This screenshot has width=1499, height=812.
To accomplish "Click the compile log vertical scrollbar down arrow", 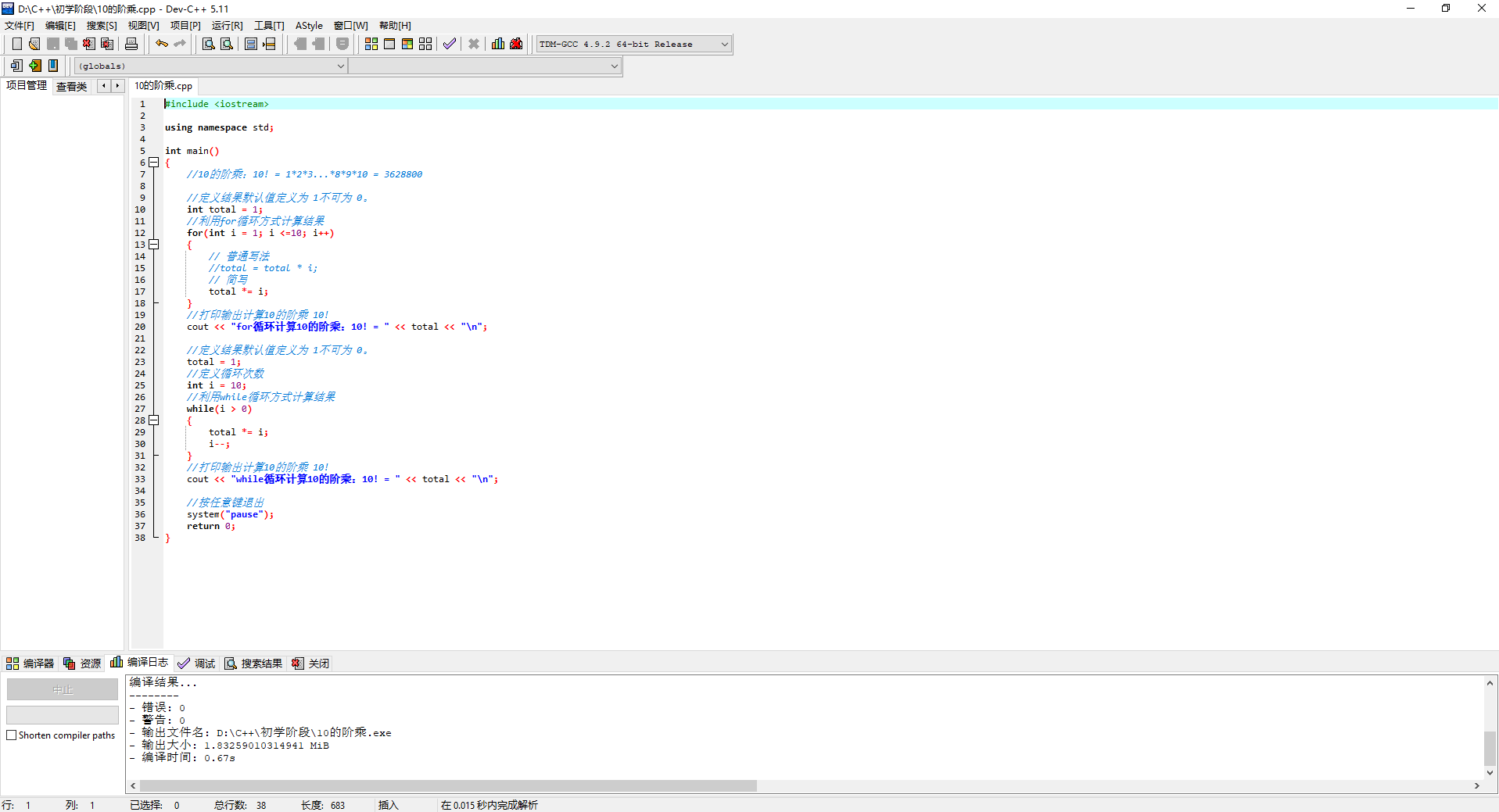I will tap(1490, 772).
